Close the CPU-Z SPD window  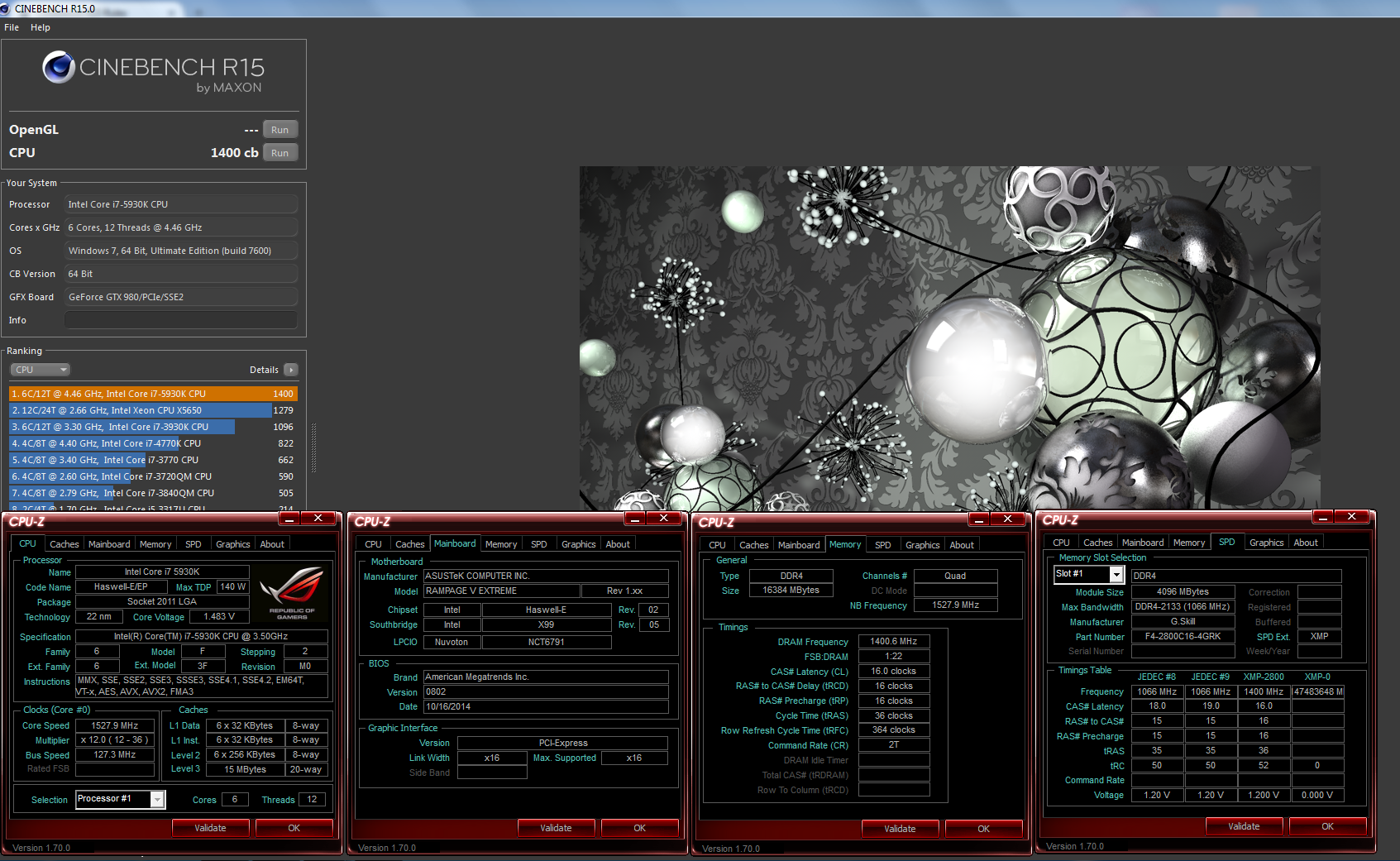tap(1351, 517)
